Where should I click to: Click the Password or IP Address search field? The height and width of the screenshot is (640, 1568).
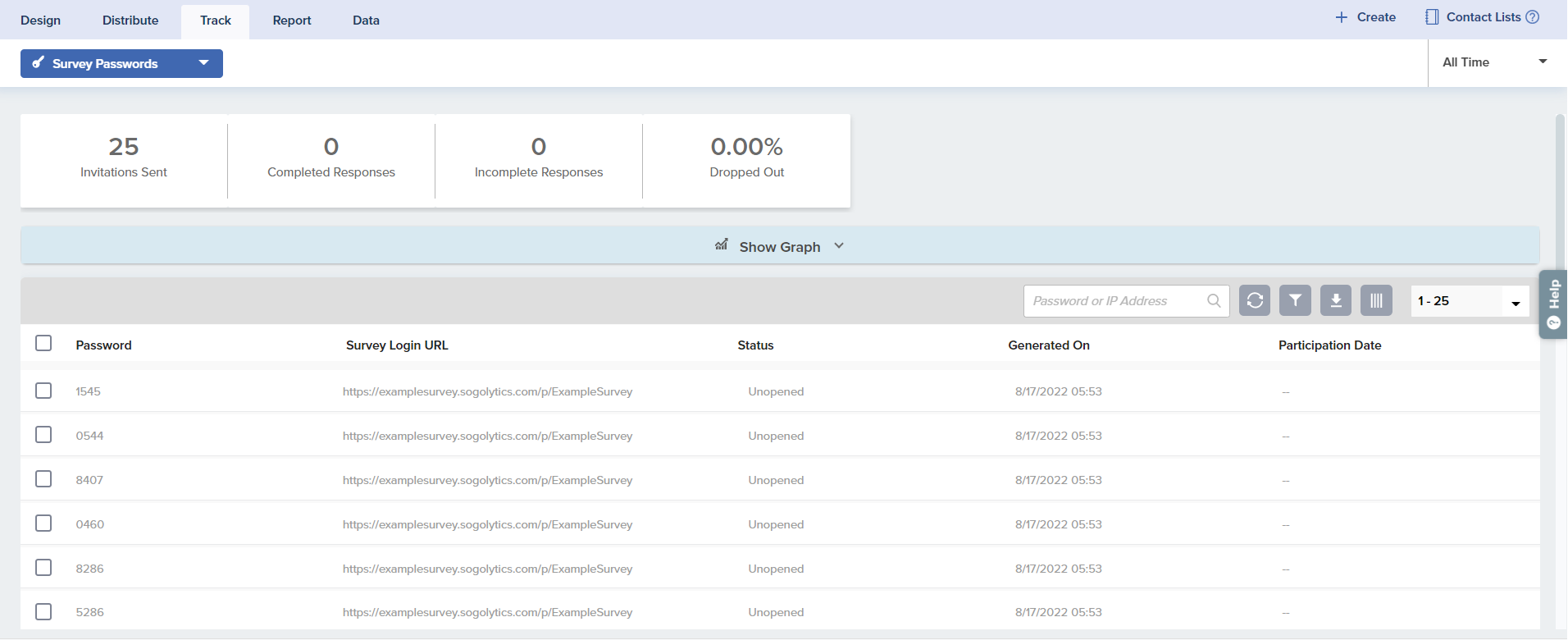(x=1115, y=301)
